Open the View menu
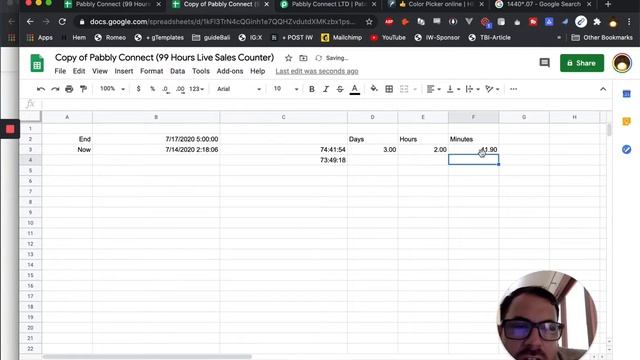640x360 pixels. [100, 71]
